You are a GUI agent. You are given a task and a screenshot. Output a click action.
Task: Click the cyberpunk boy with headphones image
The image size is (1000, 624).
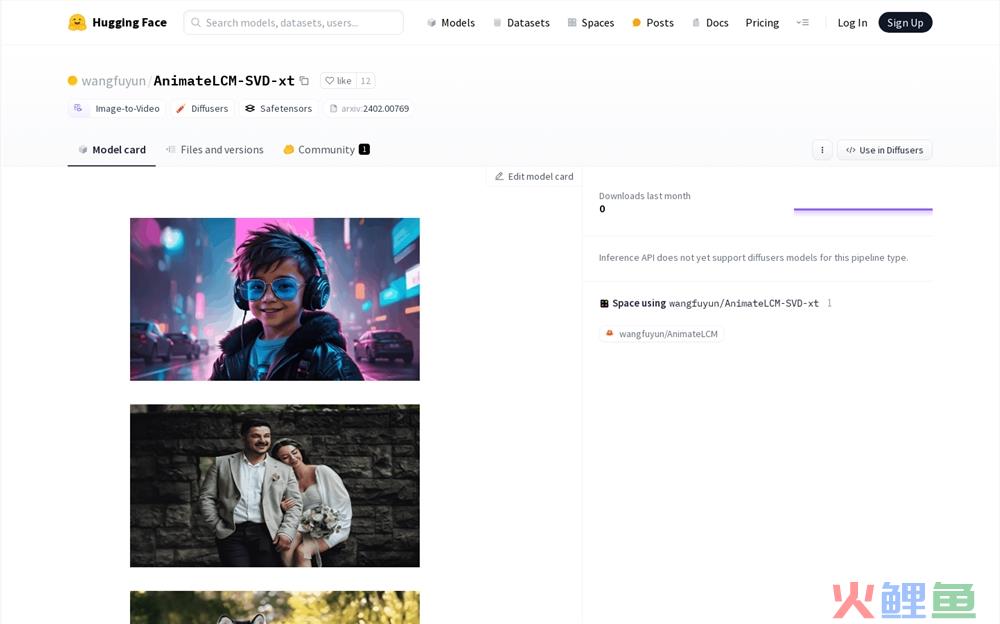click(x=275, y=299)
